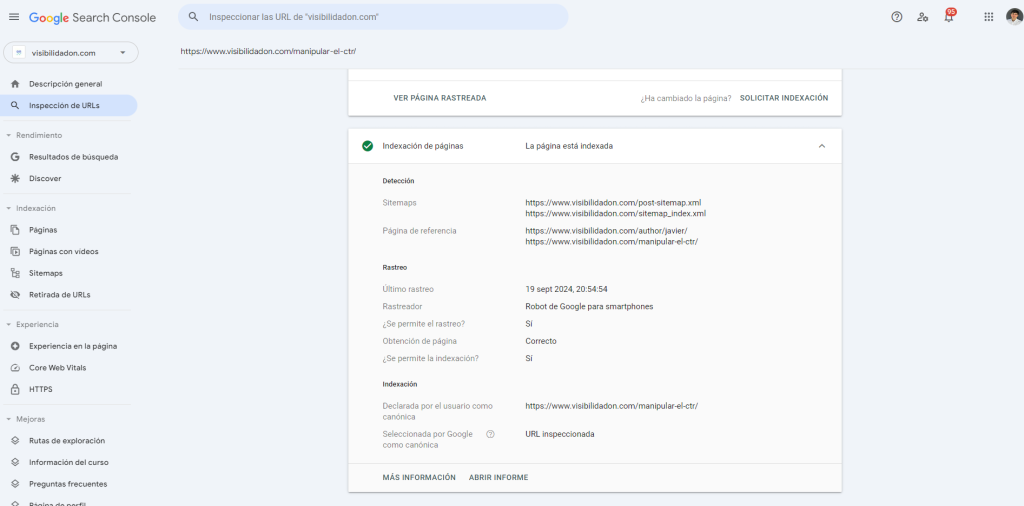Click the Discover asterisk icon
This screenshot has width=1024, height=506.
[15, 178]
